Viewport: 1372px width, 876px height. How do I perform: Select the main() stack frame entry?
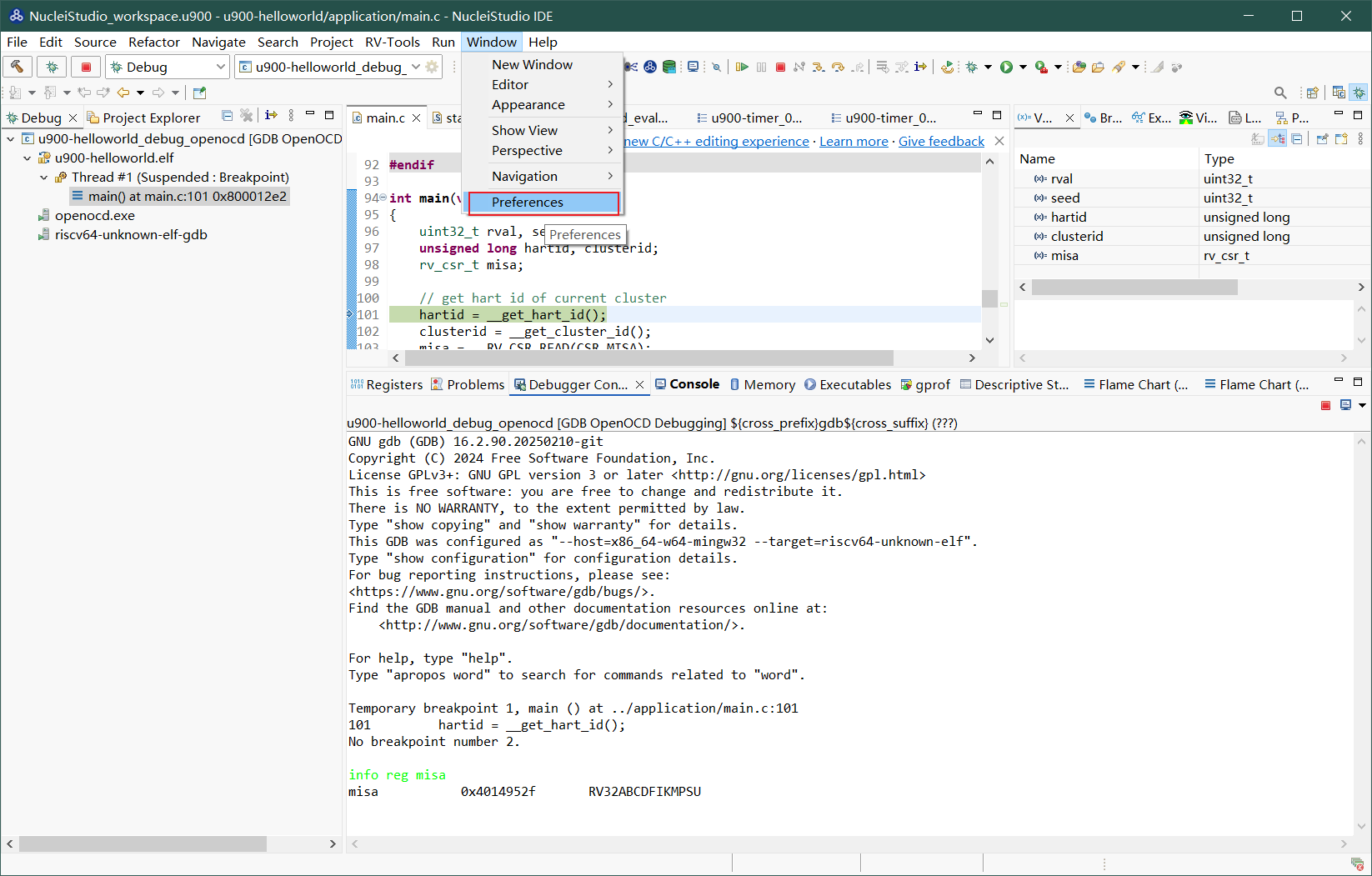tap(187, 197)
